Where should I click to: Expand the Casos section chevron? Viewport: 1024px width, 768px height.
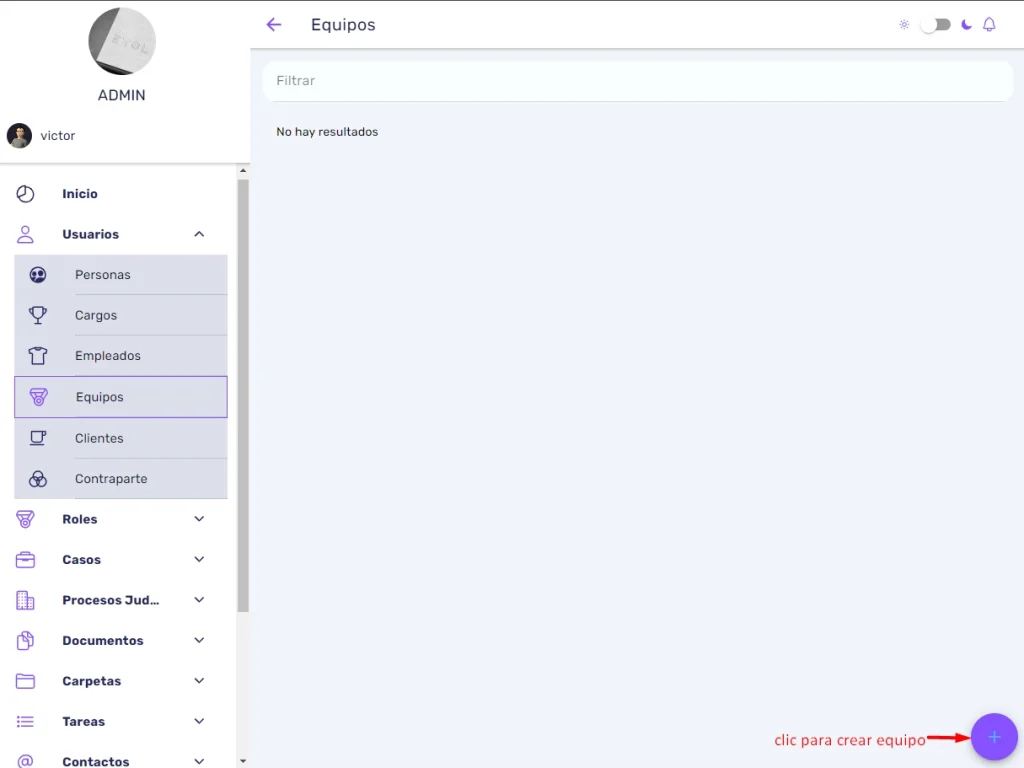click(199, 560)
